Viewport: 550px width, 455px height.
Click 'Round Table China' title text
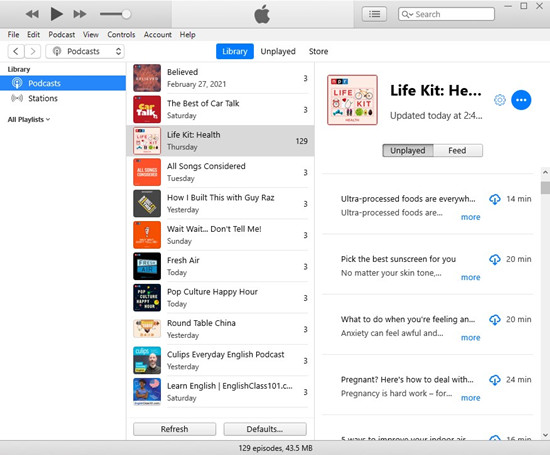[201, 323]
